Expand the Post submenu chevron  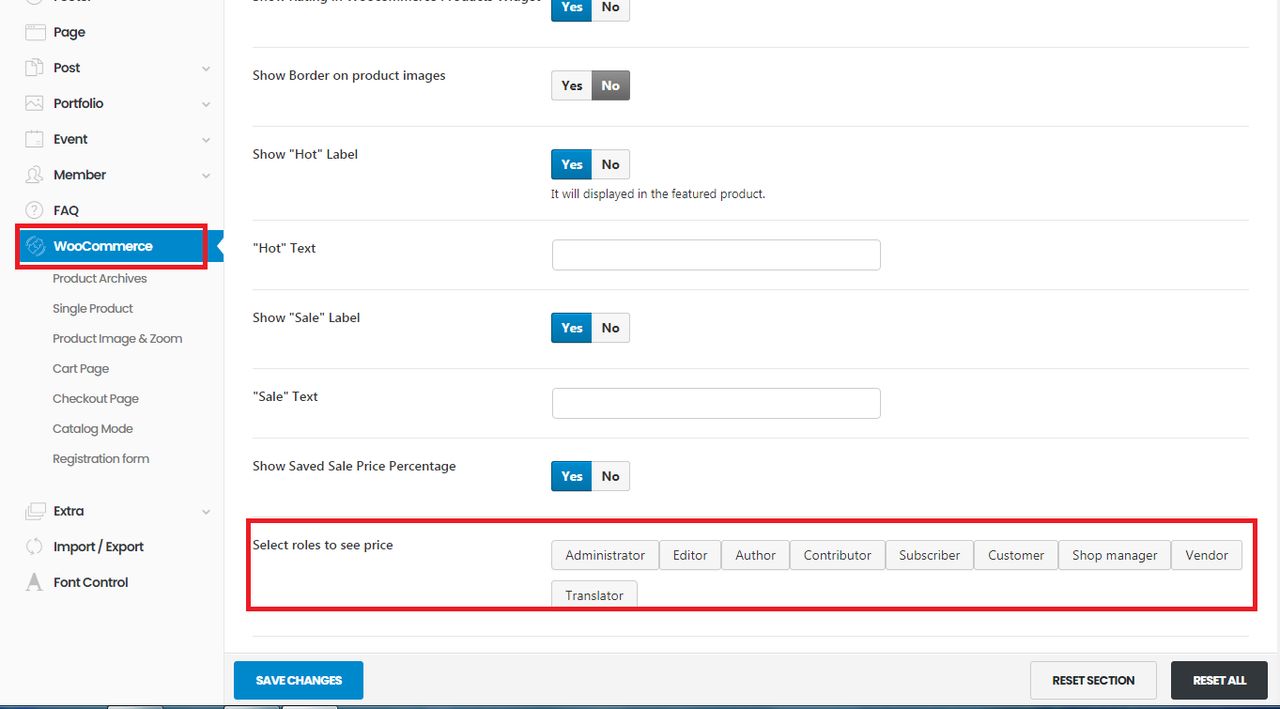pos(206,69)
